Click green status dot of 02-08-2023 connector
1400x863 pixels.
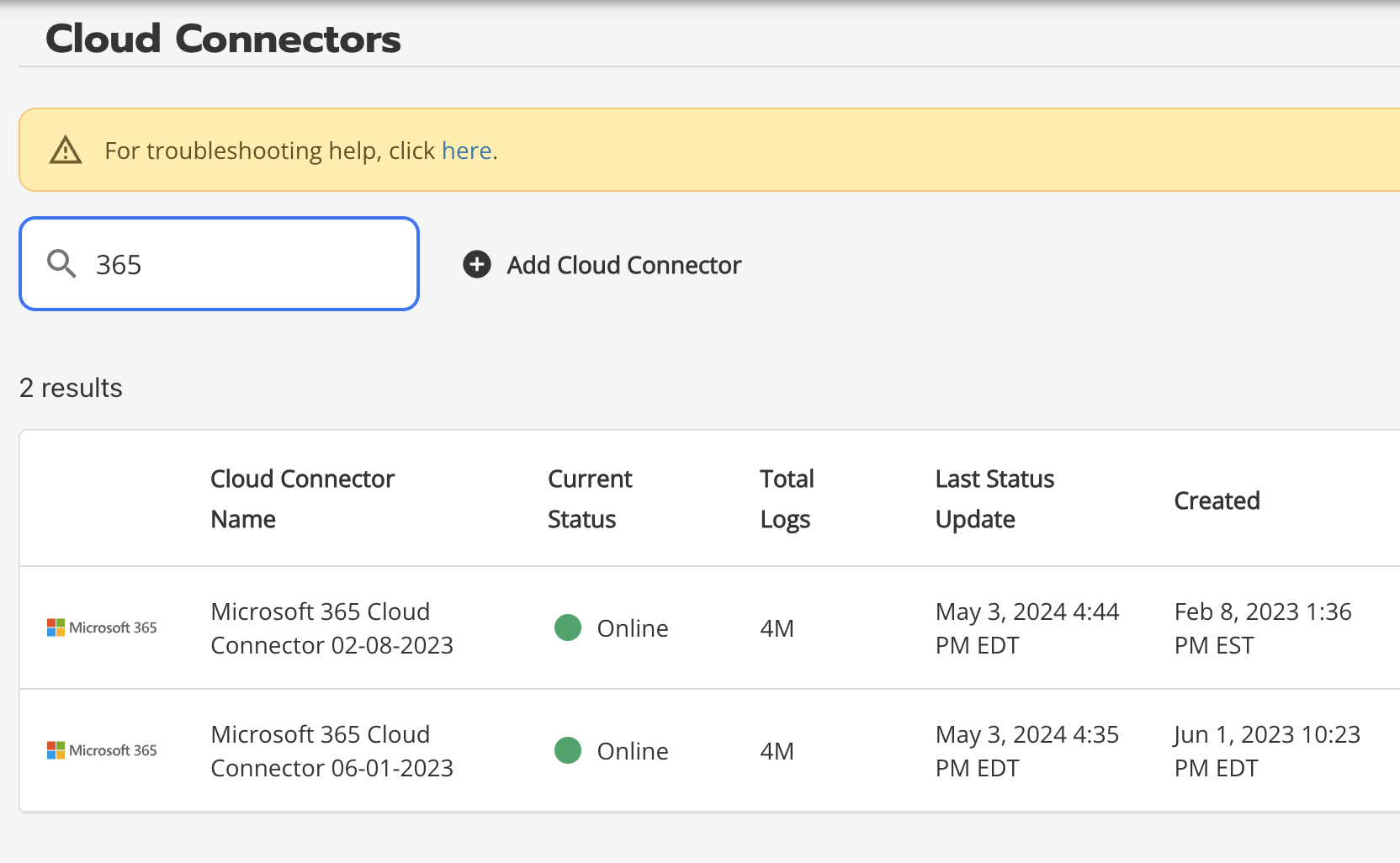pos(568,627)
